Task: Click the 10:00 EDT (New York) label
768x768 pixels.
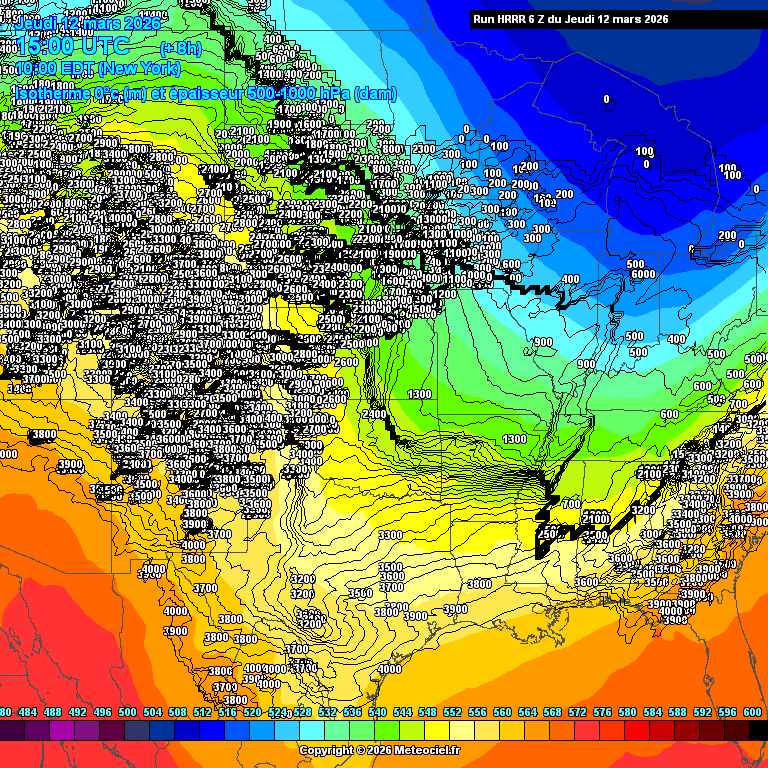Action: pos(98,69)
